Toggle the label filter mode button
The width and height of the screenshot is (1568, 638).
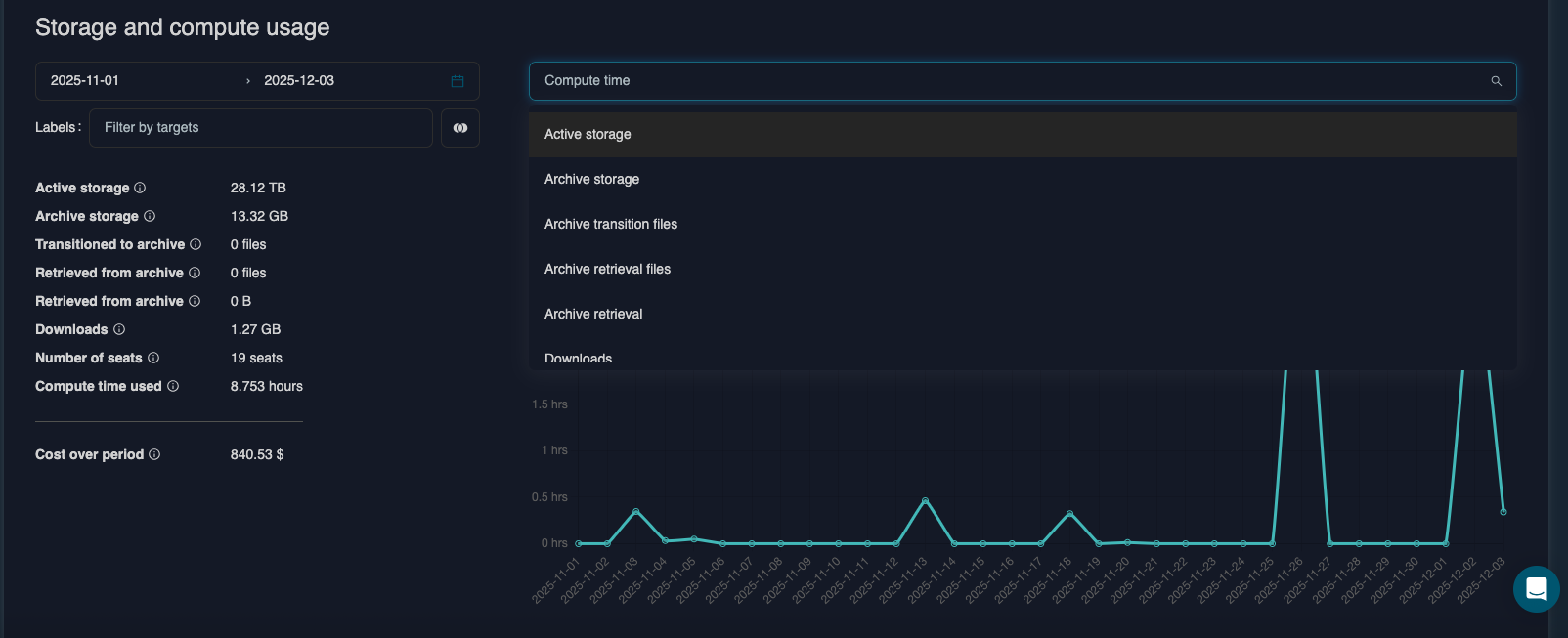coord(460,128)
